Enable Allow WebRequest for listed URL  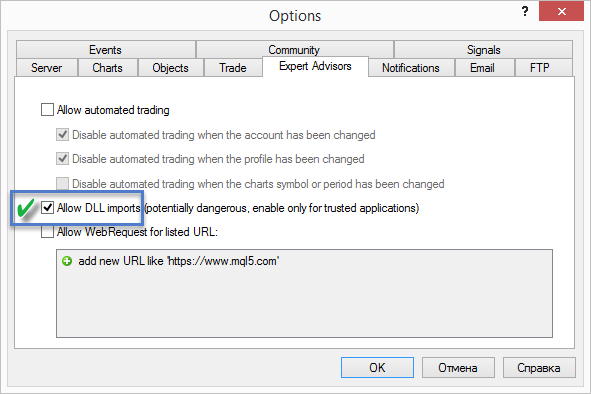47,232
